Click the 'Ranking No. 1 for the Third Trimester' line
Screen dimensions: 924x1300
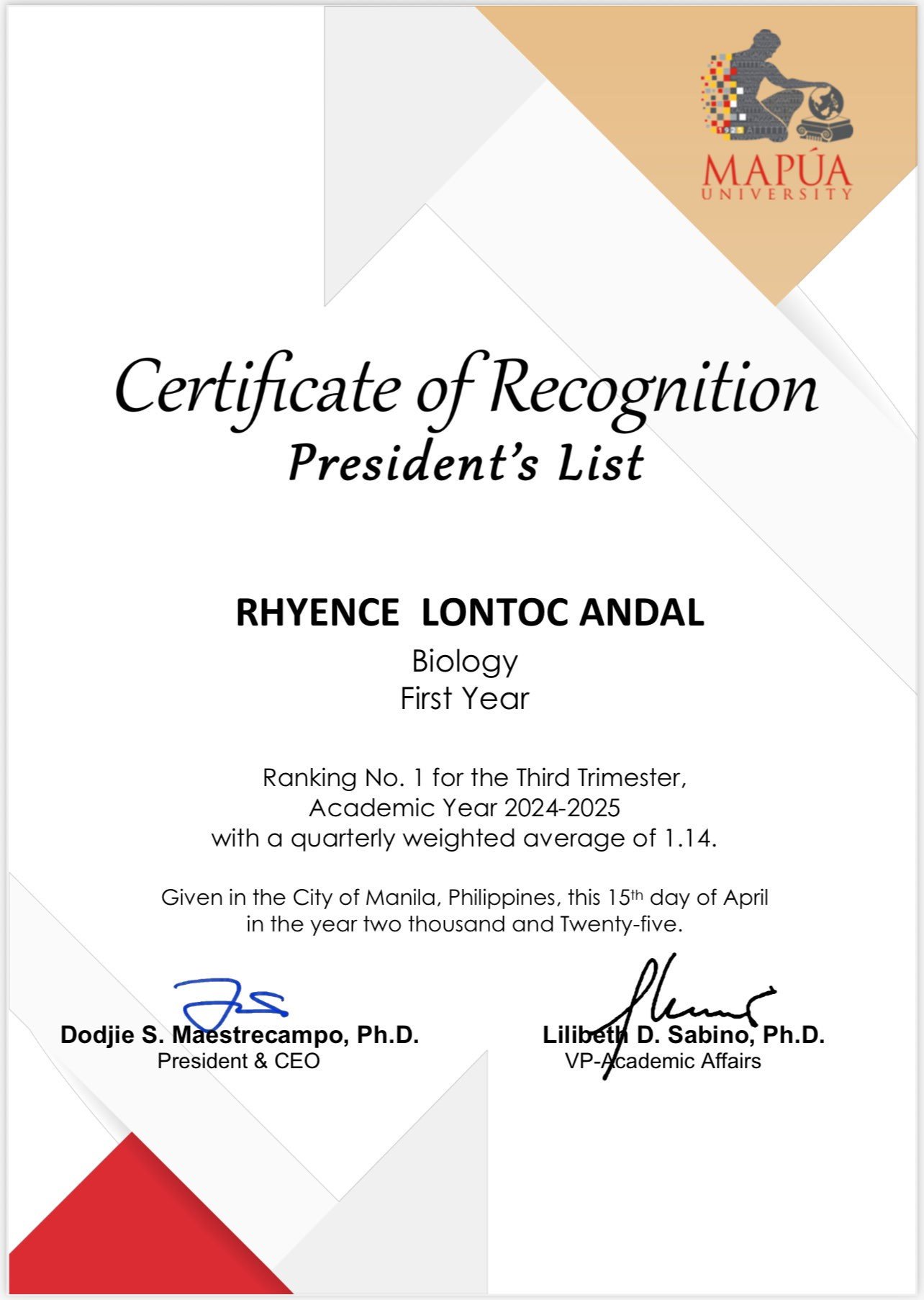point(474,778)
